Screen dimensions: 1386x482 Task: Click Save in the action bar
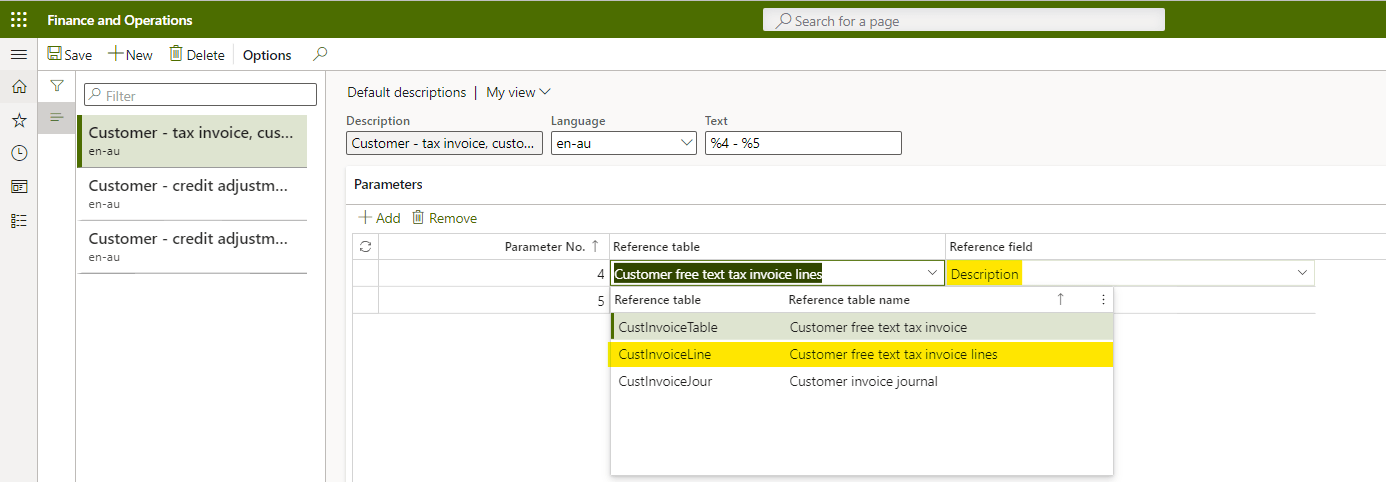tap(69, 55)
